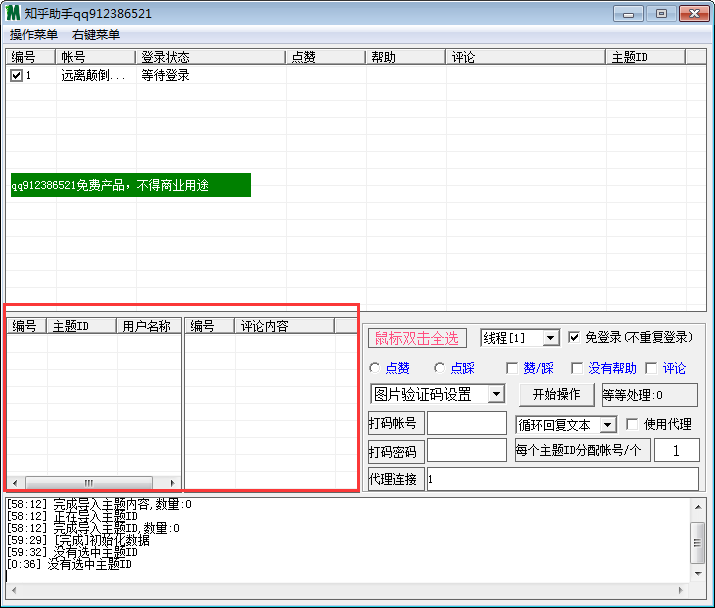The width and height of the screenshot is (715, 608).
Task: Enable 免登录(不重复登录) checkbox
Action: pyautogui.click(x=574, y=337)
